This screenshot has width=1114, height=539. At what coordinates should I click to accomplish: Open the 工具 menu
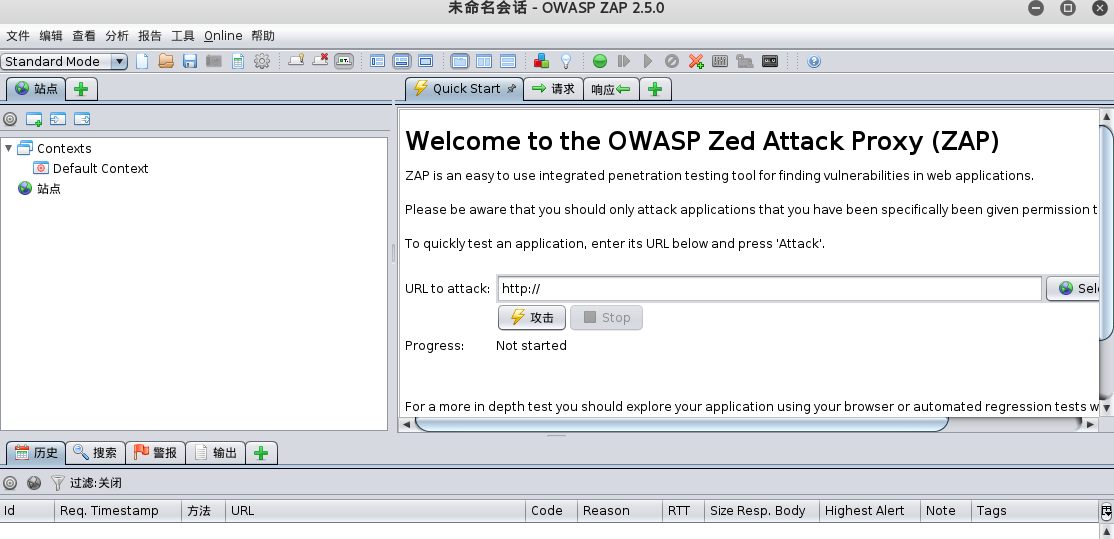point(183,36)
